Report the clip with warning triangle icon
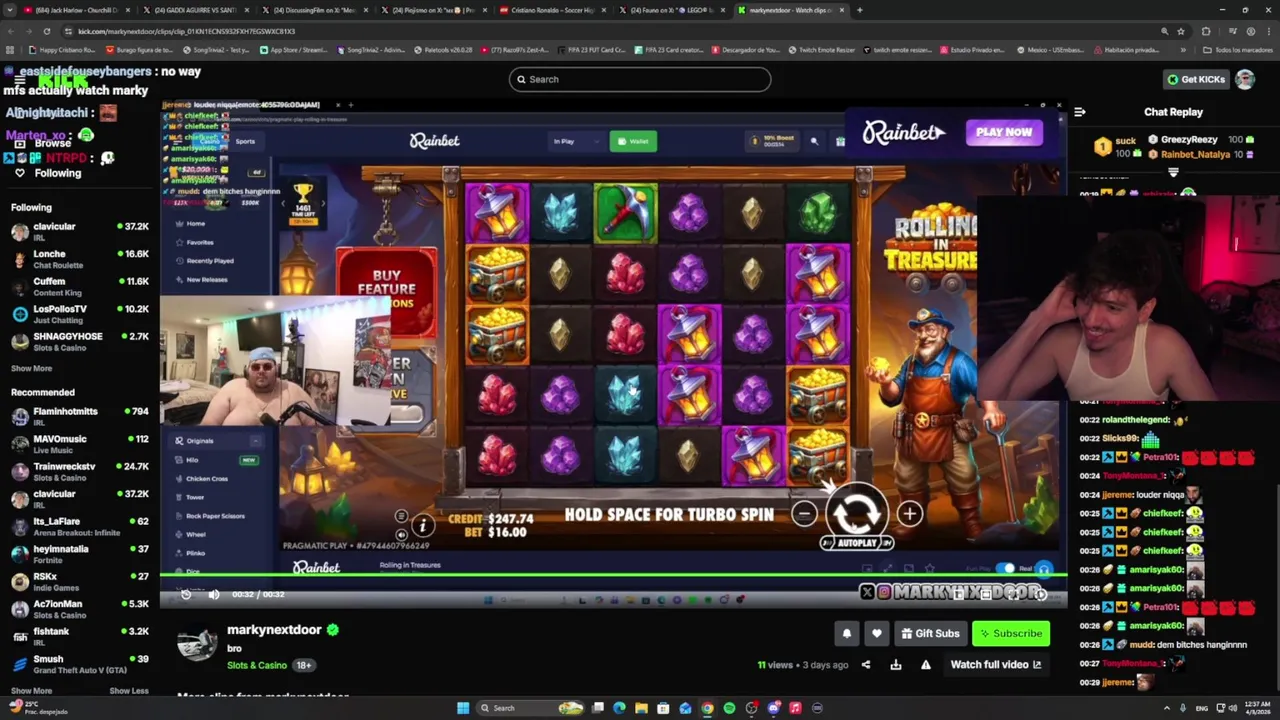This screenshot has width=1280, height=720. 926,664
